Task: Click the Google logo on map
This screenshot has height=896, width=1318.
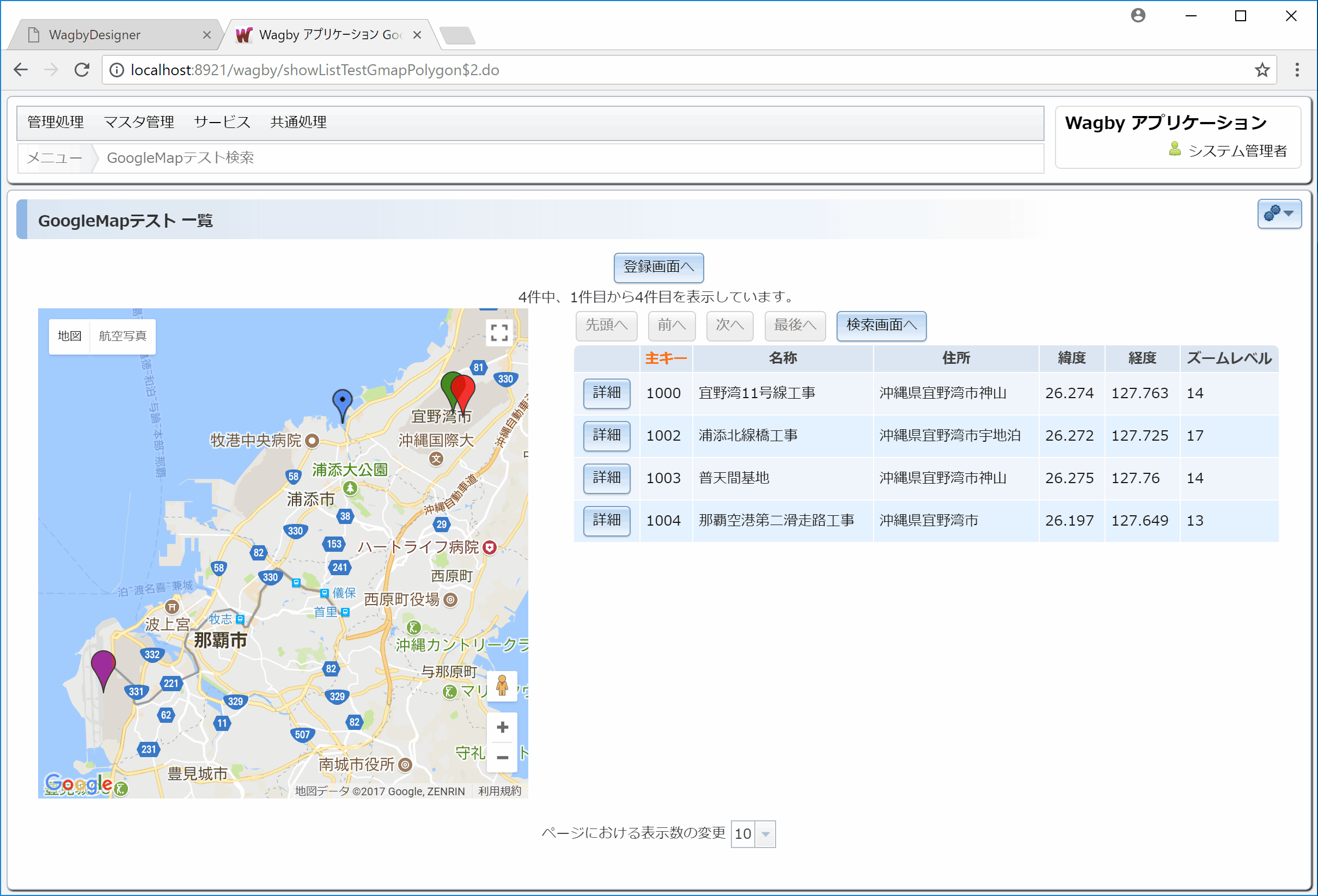Action: pos(78,784)
